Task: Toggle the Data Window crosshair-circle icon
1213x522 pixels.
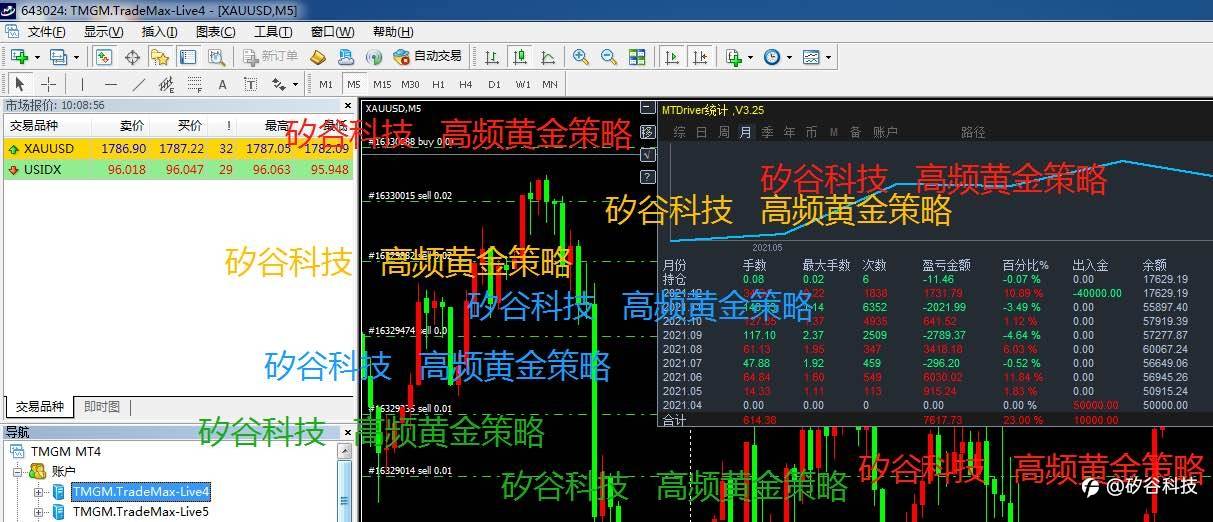Action: click(131, 57)
